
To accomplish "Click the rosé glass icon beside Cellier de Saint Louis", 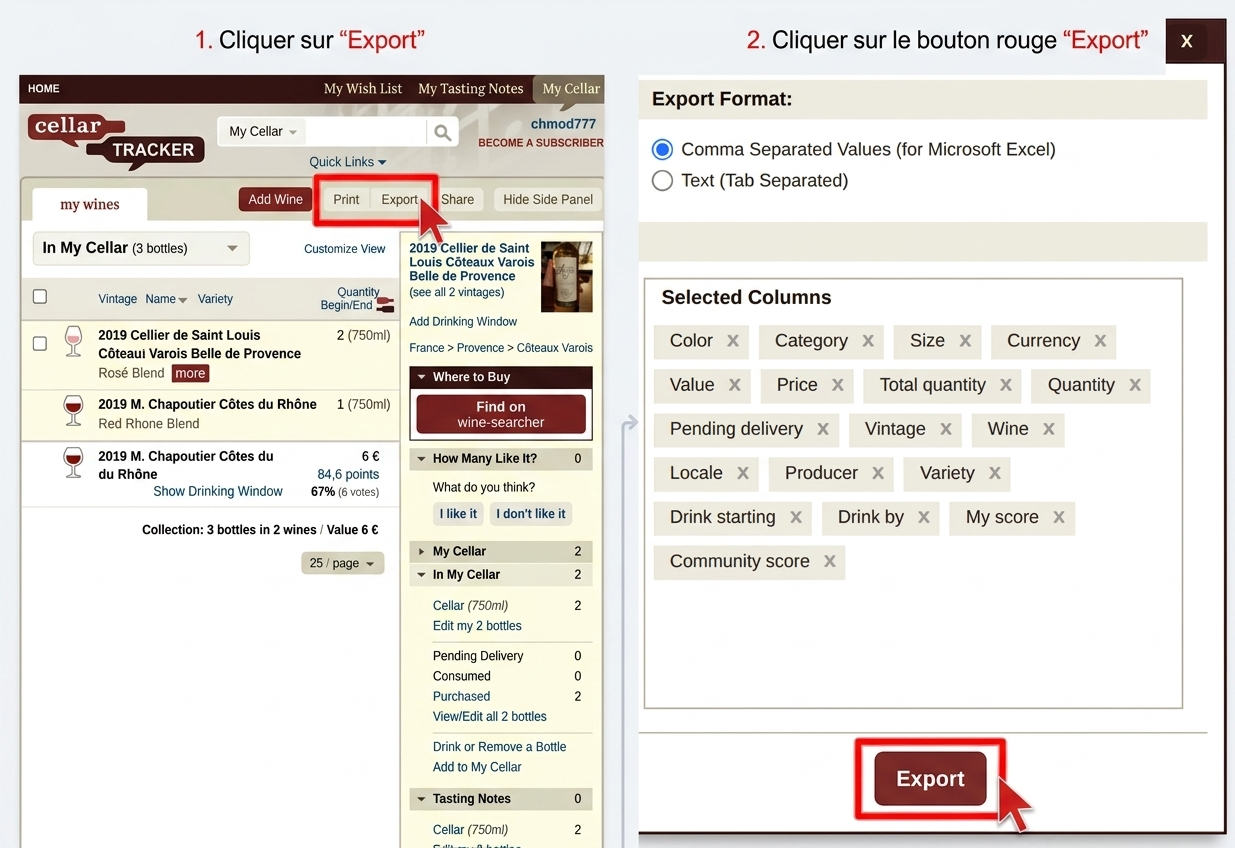I will coord(73,342).
